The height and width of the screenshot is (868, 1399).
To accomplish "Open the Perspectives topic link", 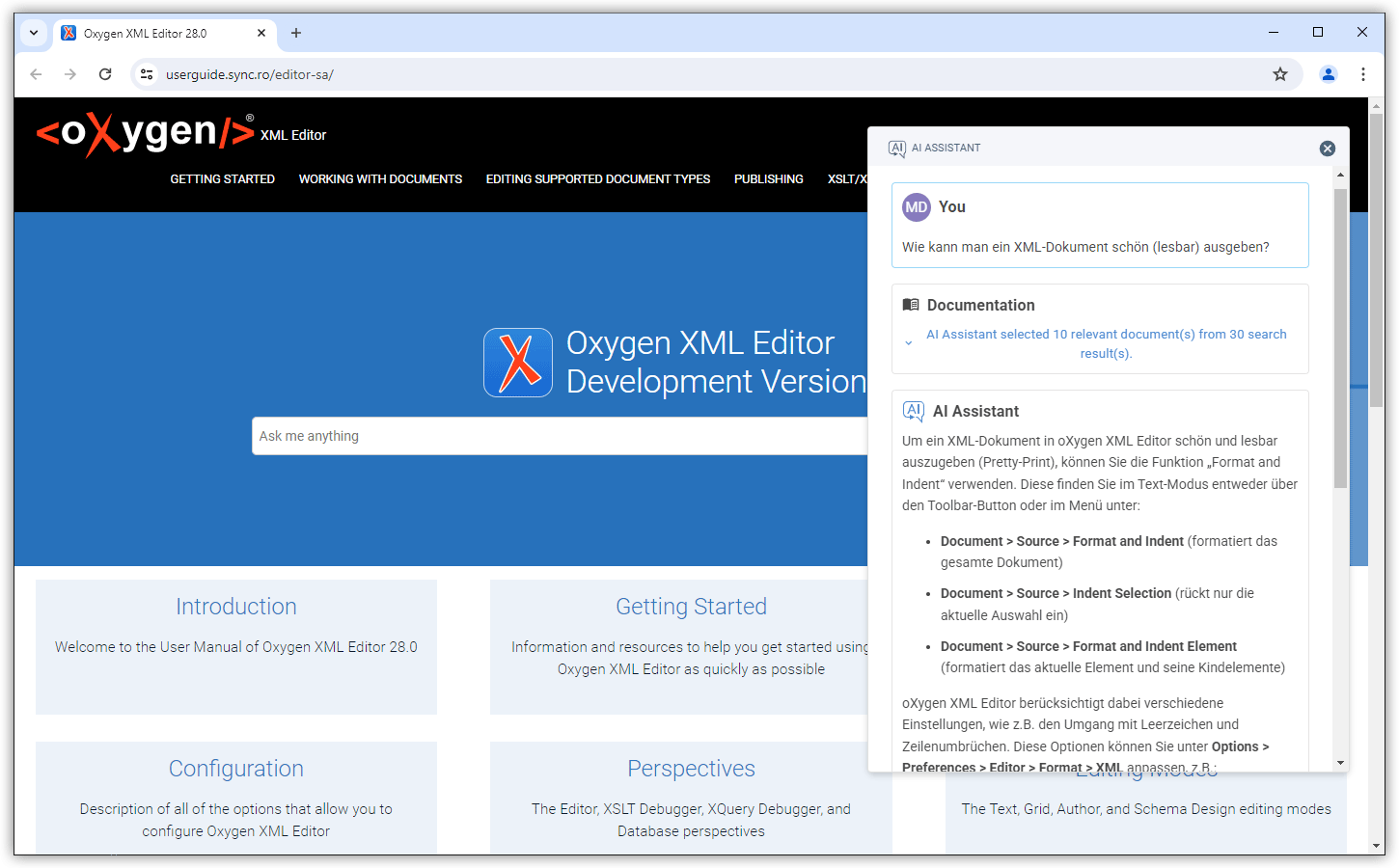I will click(x=691, y=769).
